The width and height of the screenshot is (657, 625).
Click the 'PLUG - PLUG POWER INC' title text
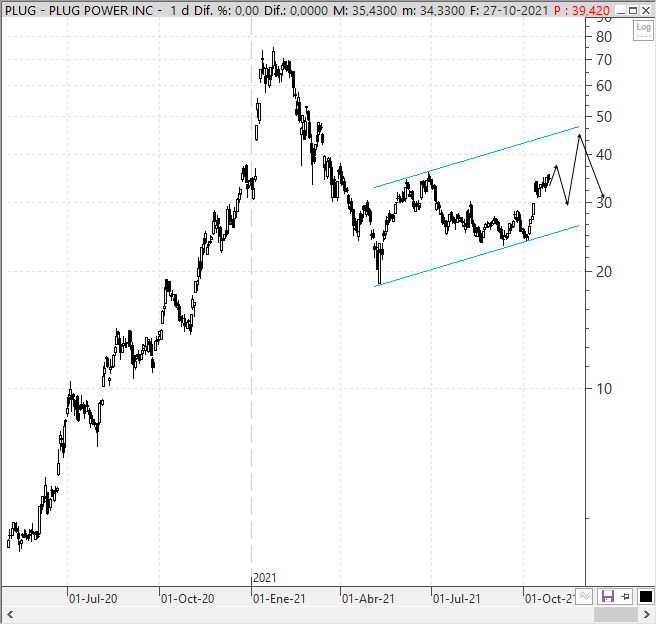point(79,10)
